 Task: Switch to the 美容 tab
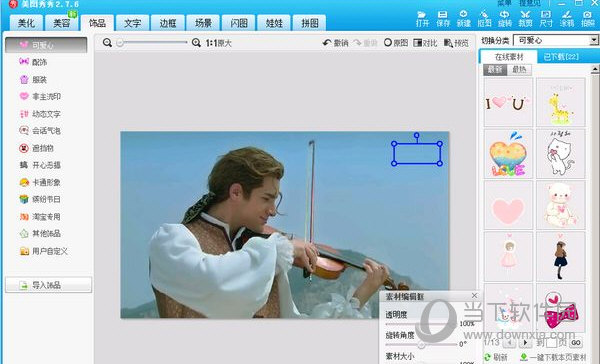tap(61, 23)
